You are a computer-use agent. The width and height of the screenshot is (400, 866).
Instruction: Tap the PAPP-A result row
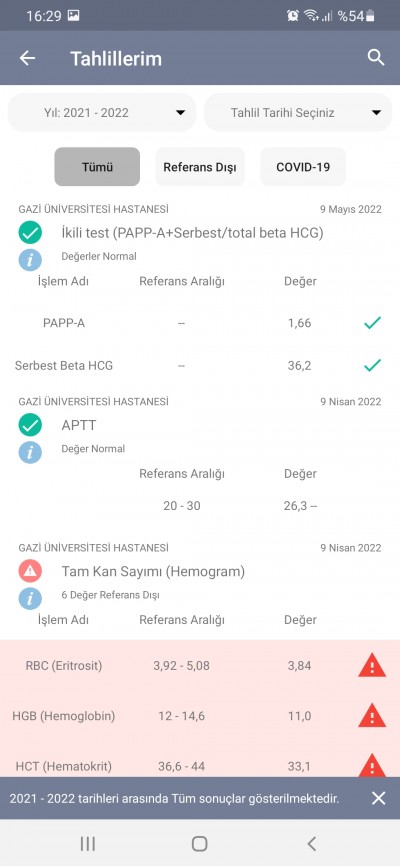[x=200, y=323]
